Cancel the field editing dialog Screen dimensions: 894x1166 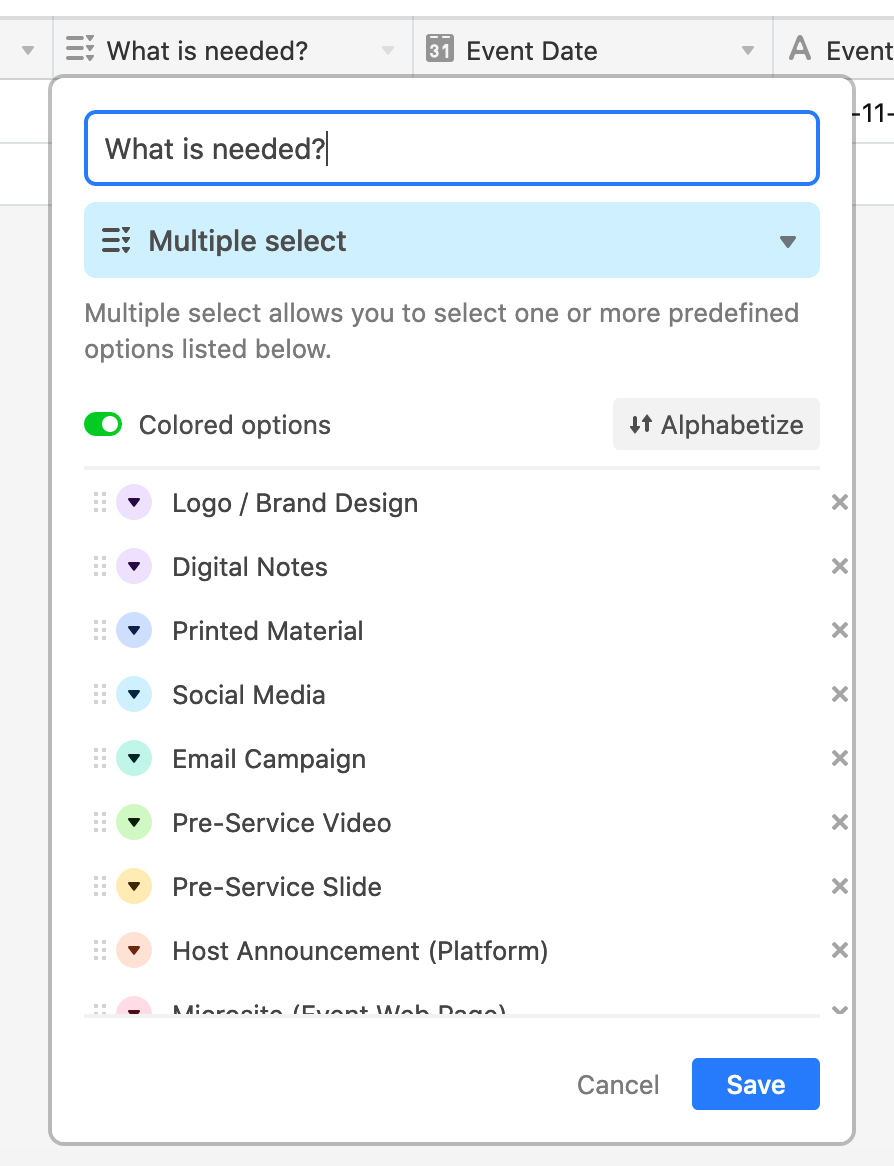point(618,1085)
